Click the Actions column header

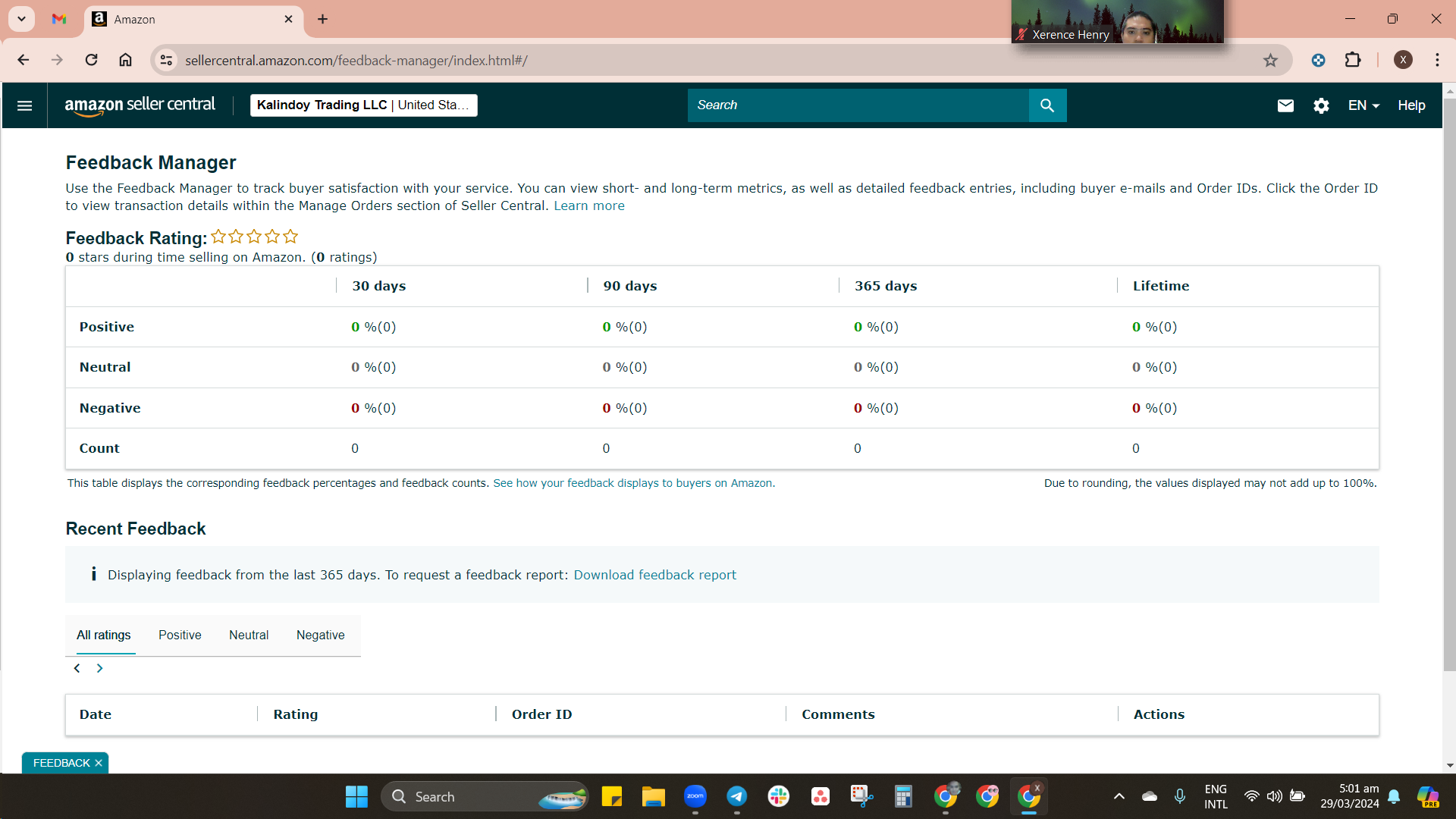click(x=1159, y=714)
